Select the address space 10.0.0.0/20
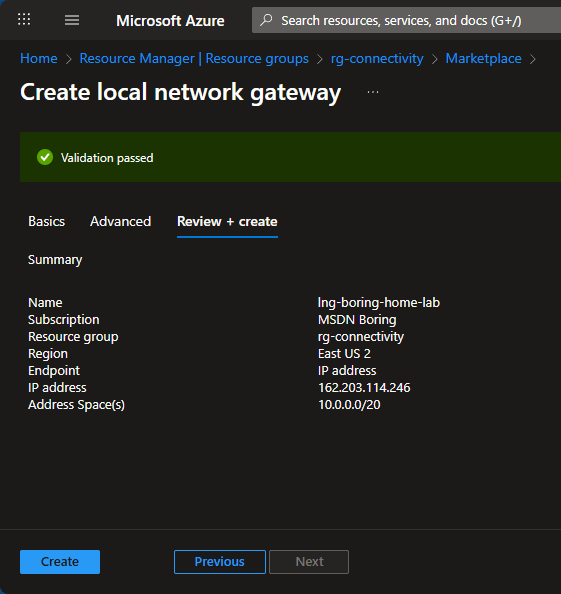Viewport: 561px width, 594px height. click(349, 405)
